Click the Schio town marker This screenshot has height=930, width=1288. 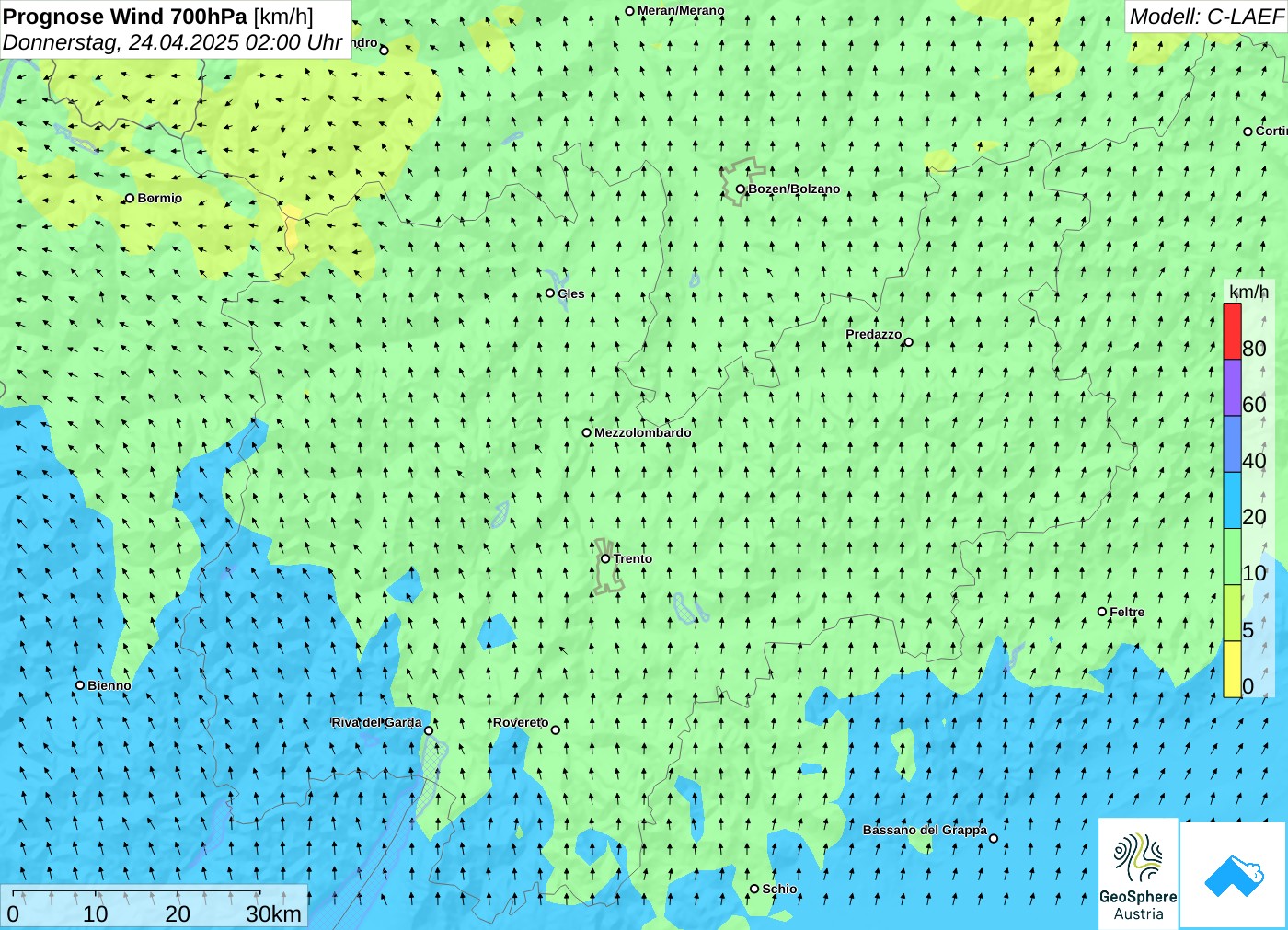tap(754, 889)
